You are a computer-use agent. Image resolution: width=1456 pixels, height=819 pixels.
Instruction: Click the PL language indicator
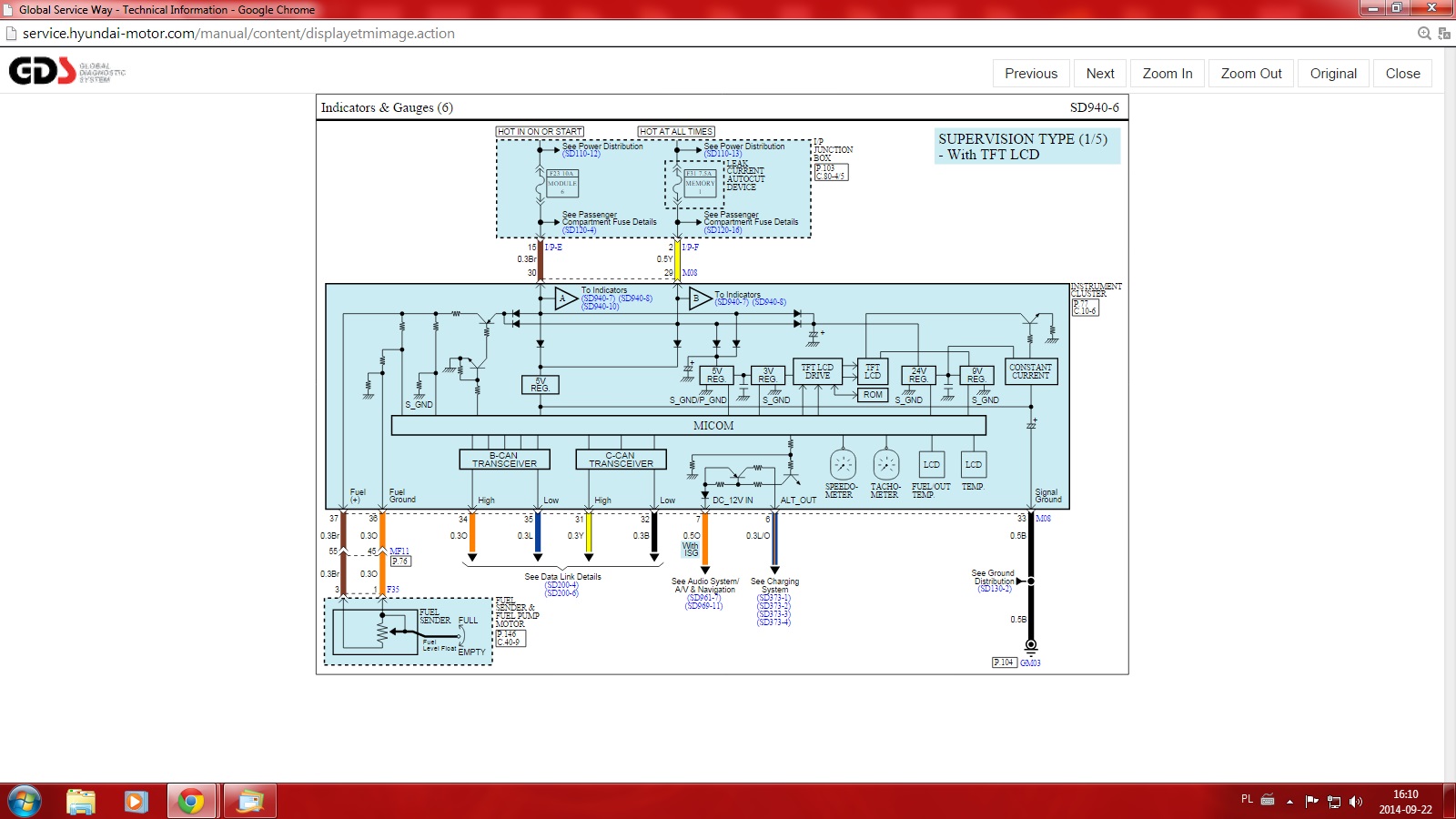1247,799
